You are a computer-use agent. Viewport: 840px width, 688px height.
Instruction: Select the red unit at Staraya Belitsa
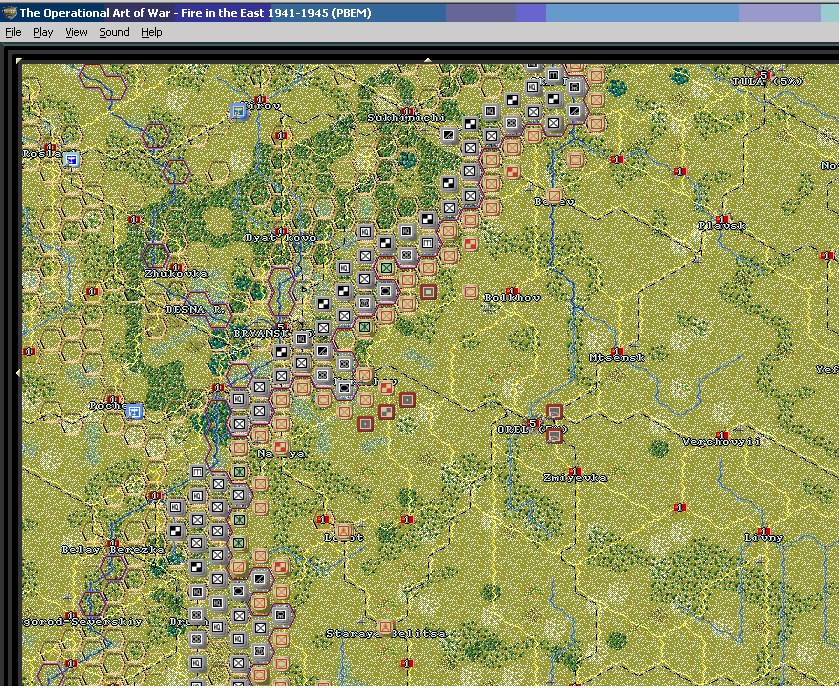(385, 627)
